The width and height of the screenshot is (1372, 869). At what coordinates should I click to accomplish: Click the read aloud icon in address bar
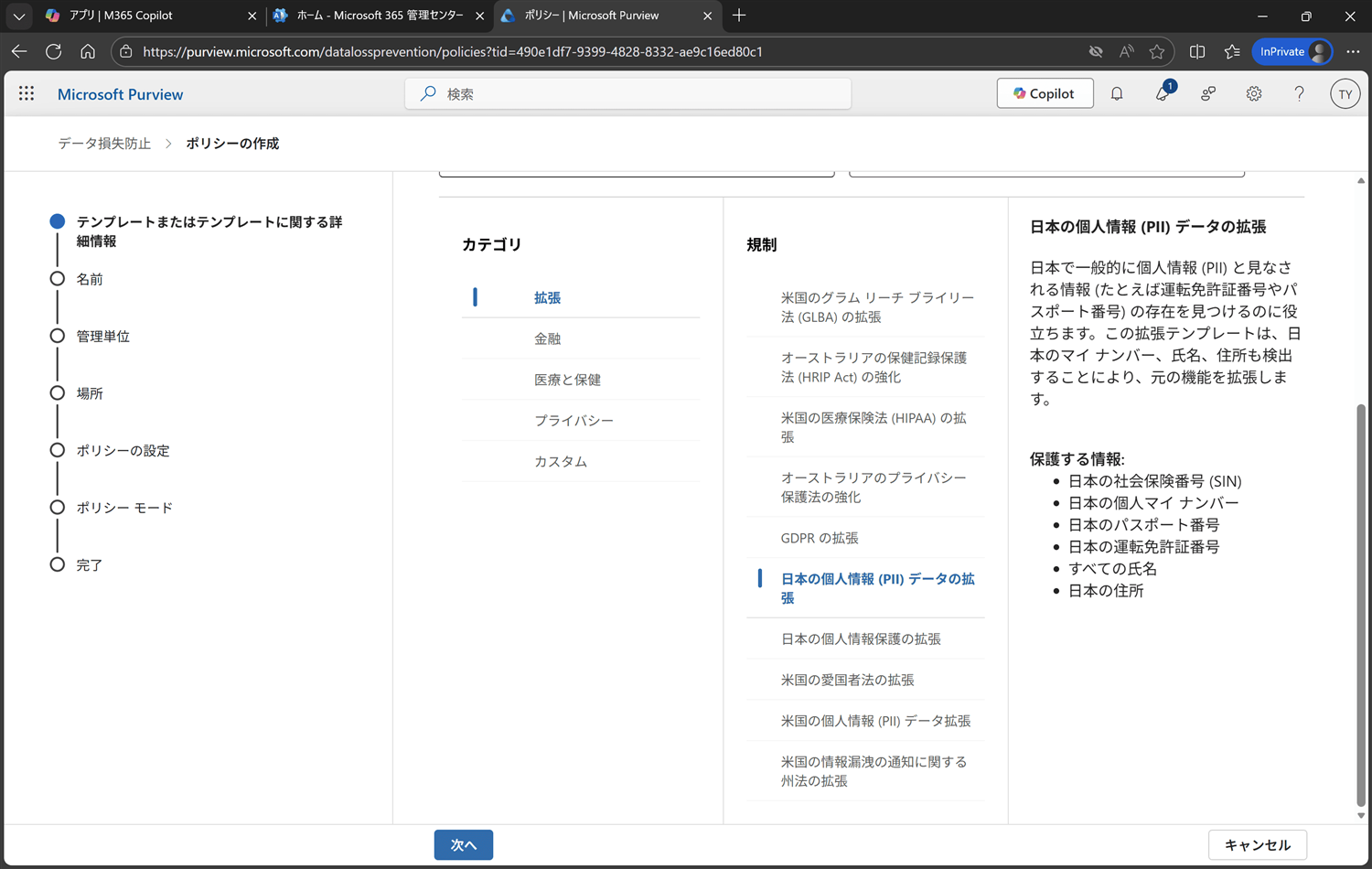pos(1126,51)
